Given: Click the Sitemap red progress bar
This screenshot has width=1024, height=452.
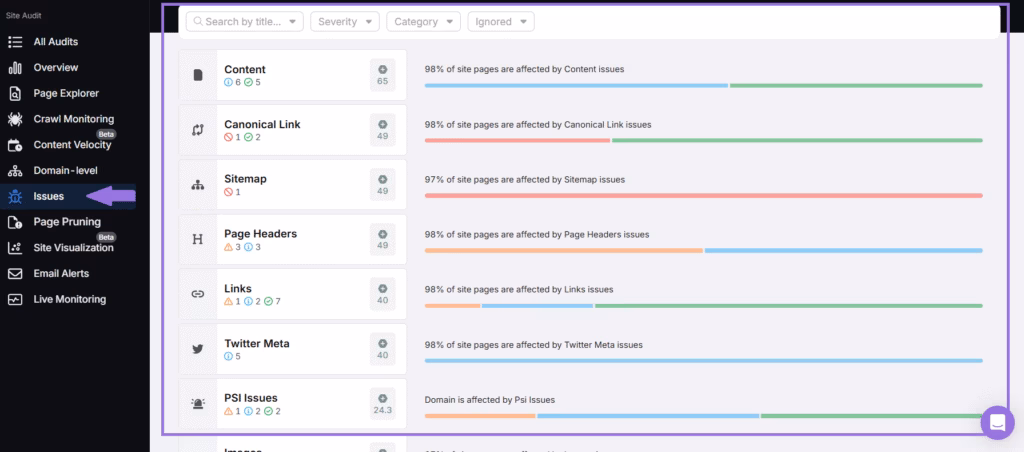Looking at the screenshot, I should coord(703,195).
